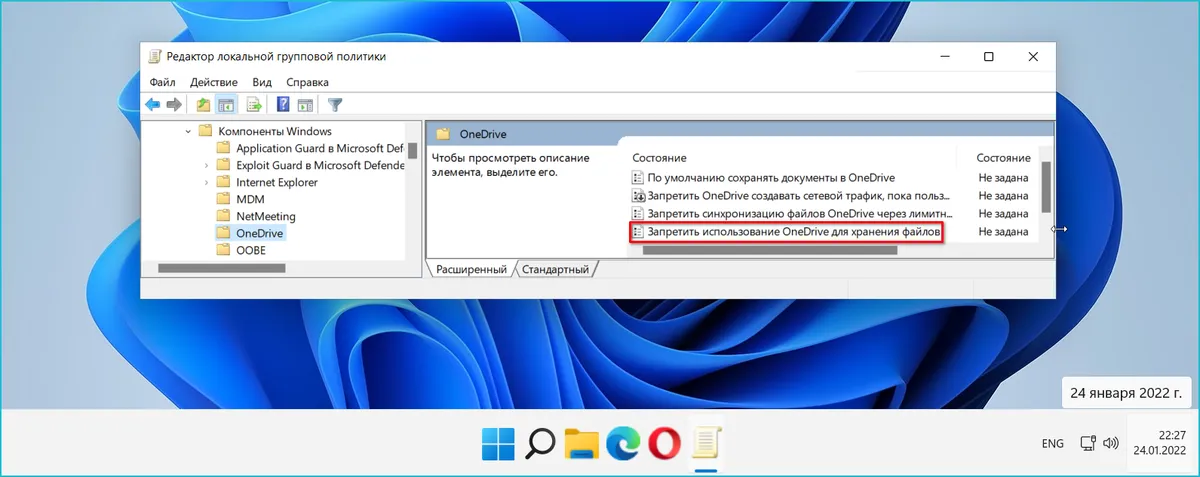Click the ENG language indicator in tray

pos(1053,443)
